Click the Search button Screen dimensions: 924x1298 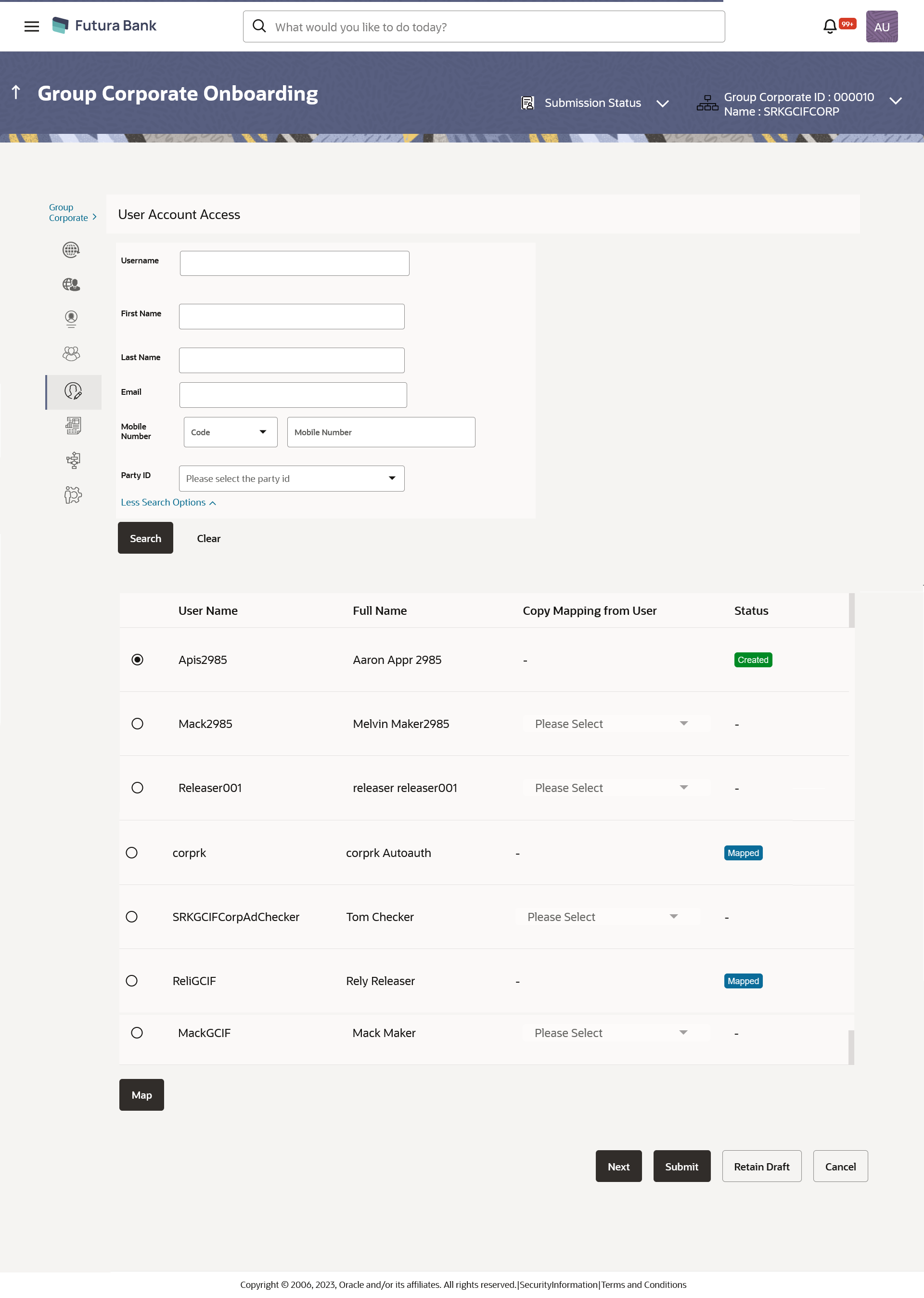(145, 538)
